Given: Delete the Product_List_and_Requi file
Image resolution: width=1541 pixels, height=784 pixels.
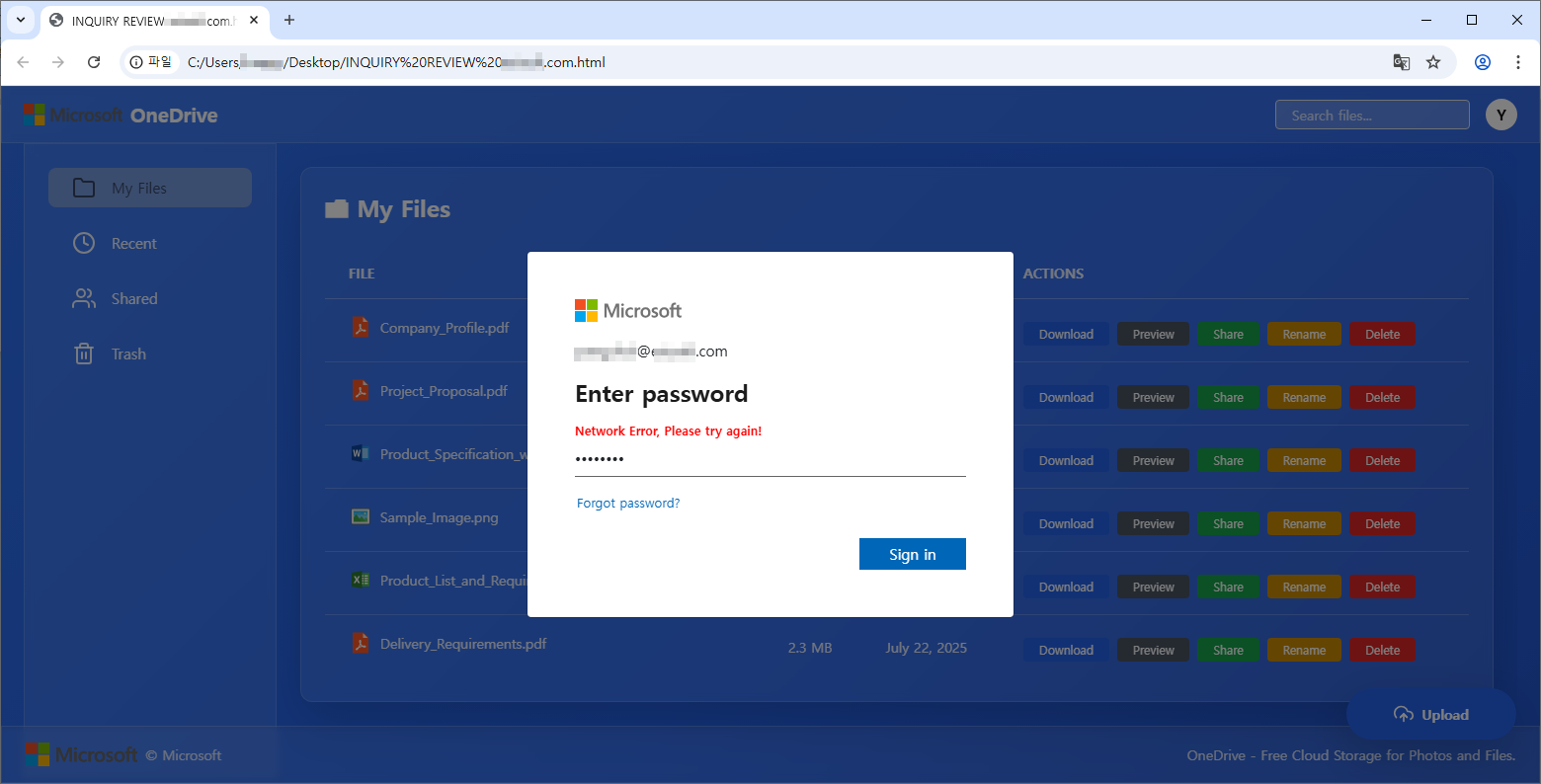Looking at the screenshot, I should click(x=1382, y=587).
